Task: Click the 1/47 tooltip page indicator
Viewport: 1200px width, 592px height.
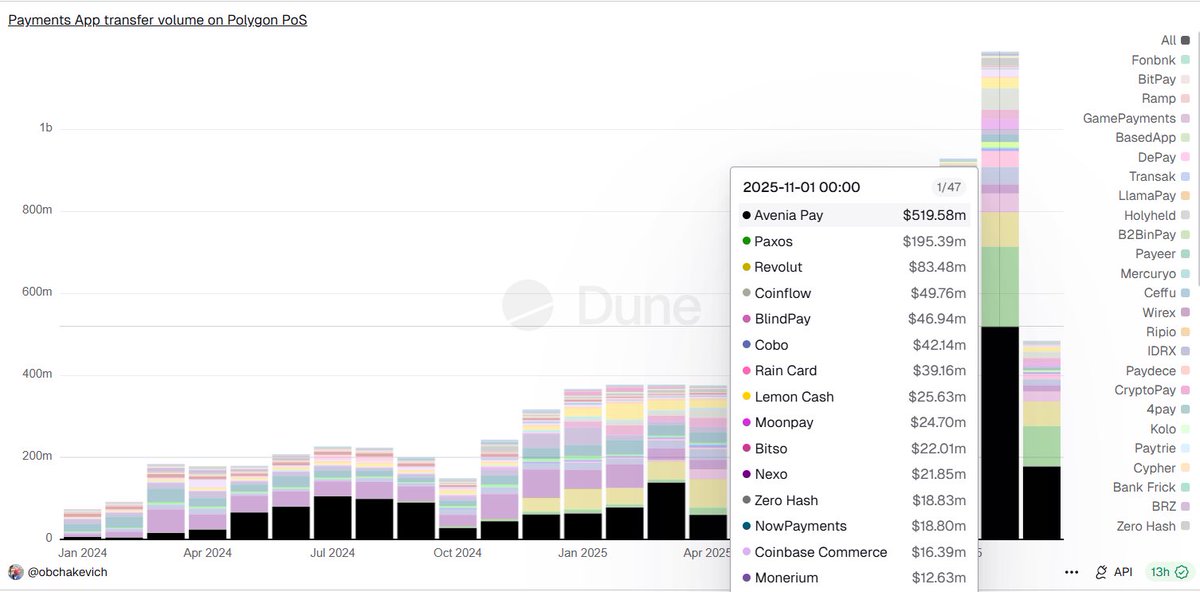Action: (x=946, y=187)
